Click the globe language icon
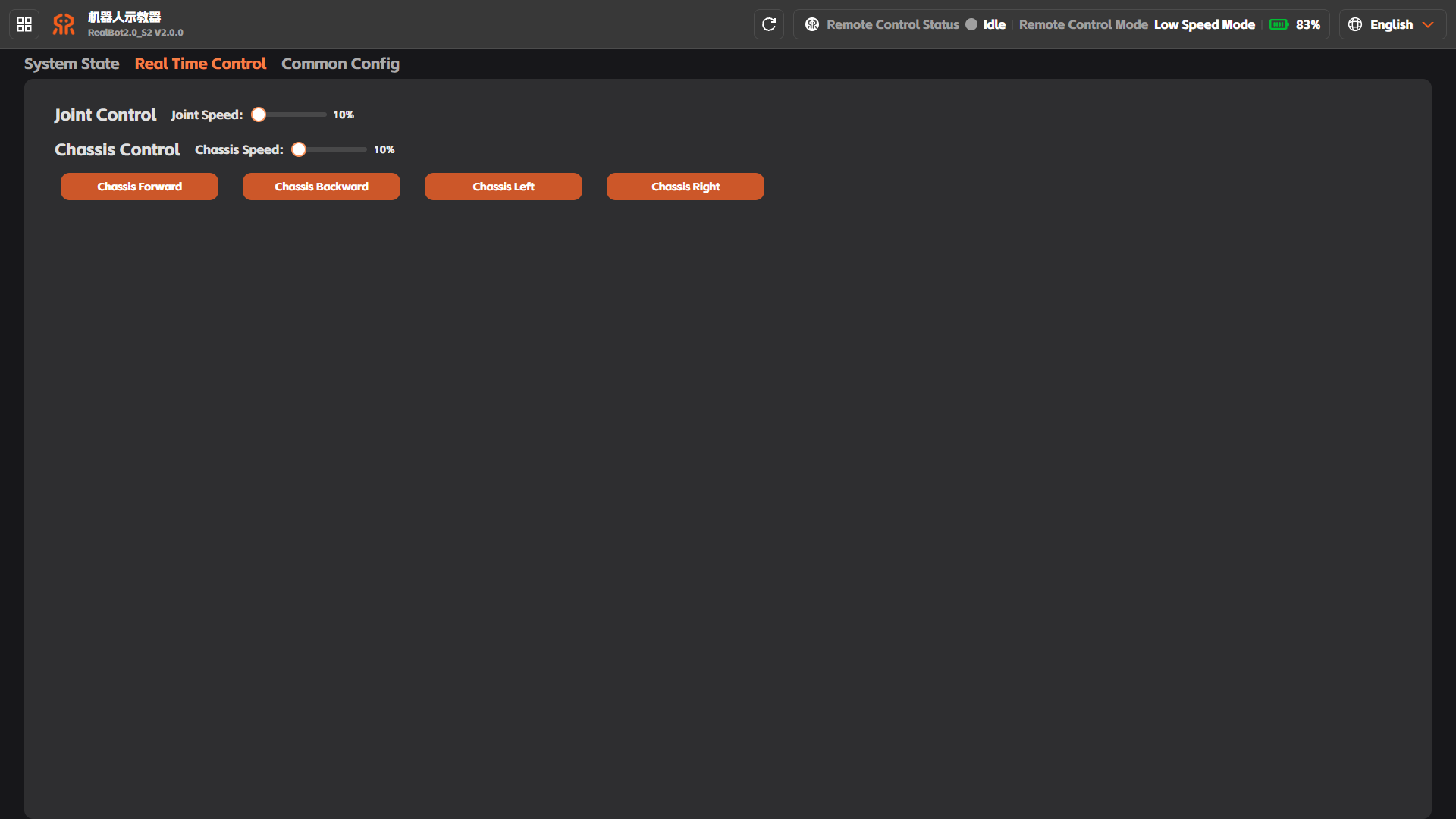The width and height of the screenshot is (1456, 819). click(x=1355, y=24)
